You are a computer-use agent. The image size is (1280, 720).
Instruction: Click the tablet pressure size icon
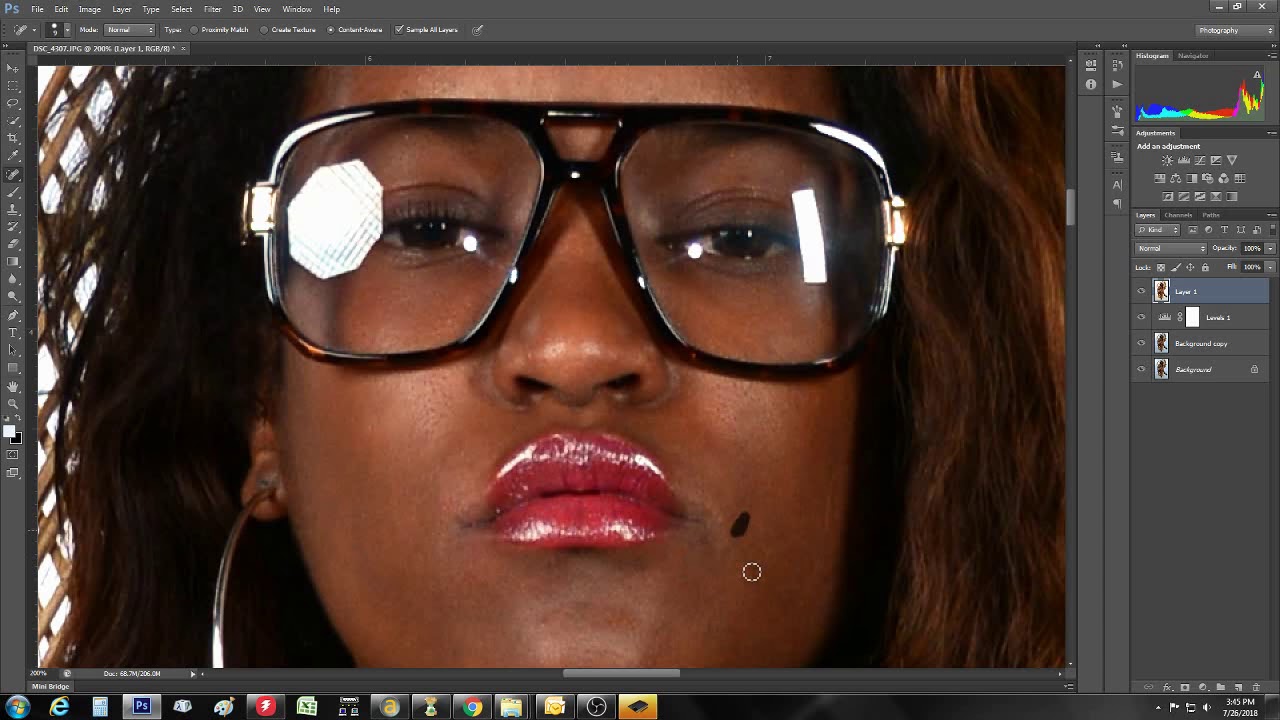click(477, 30)
